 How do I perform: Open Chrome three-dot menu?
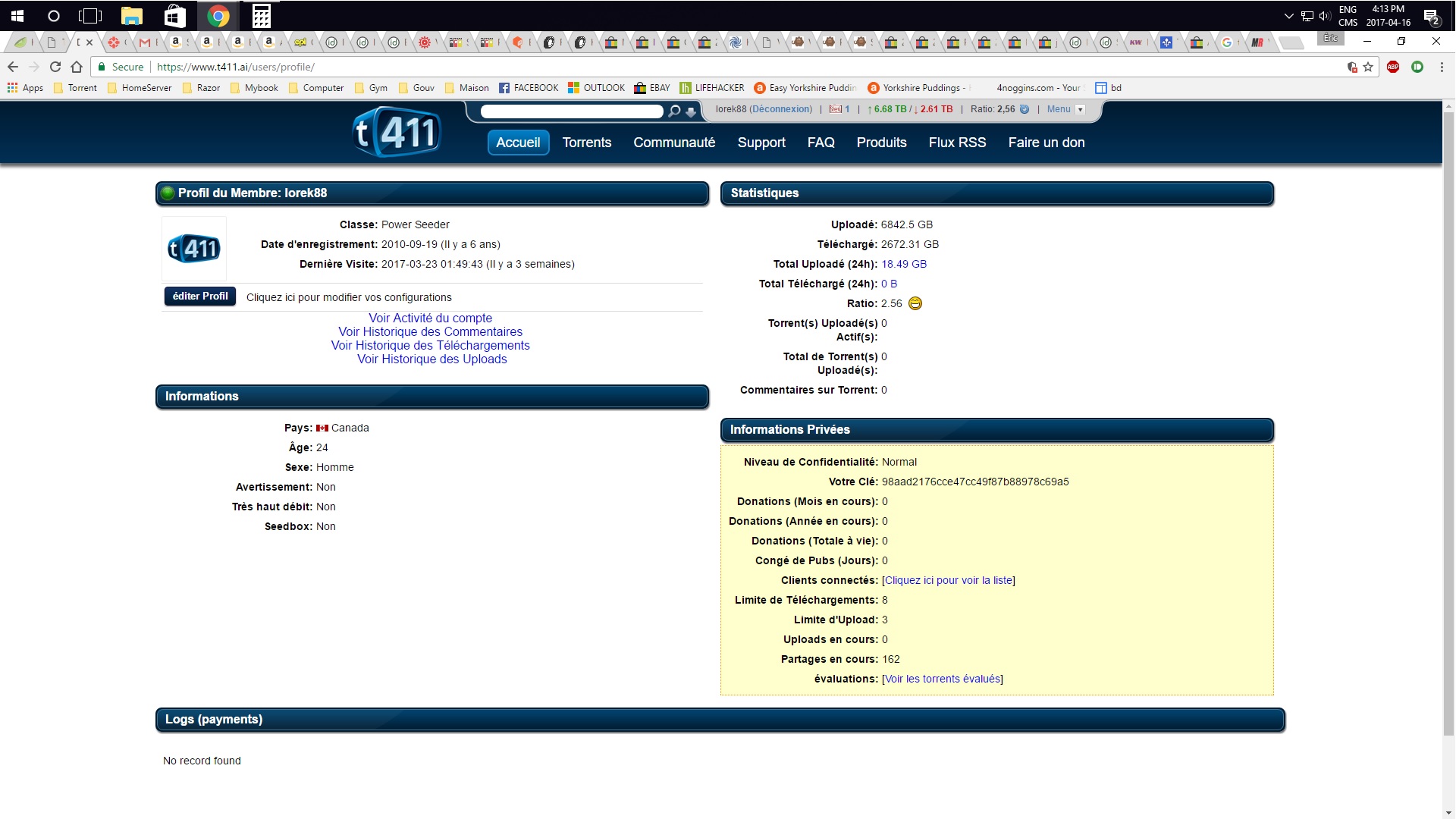[x=1441, y=67]
